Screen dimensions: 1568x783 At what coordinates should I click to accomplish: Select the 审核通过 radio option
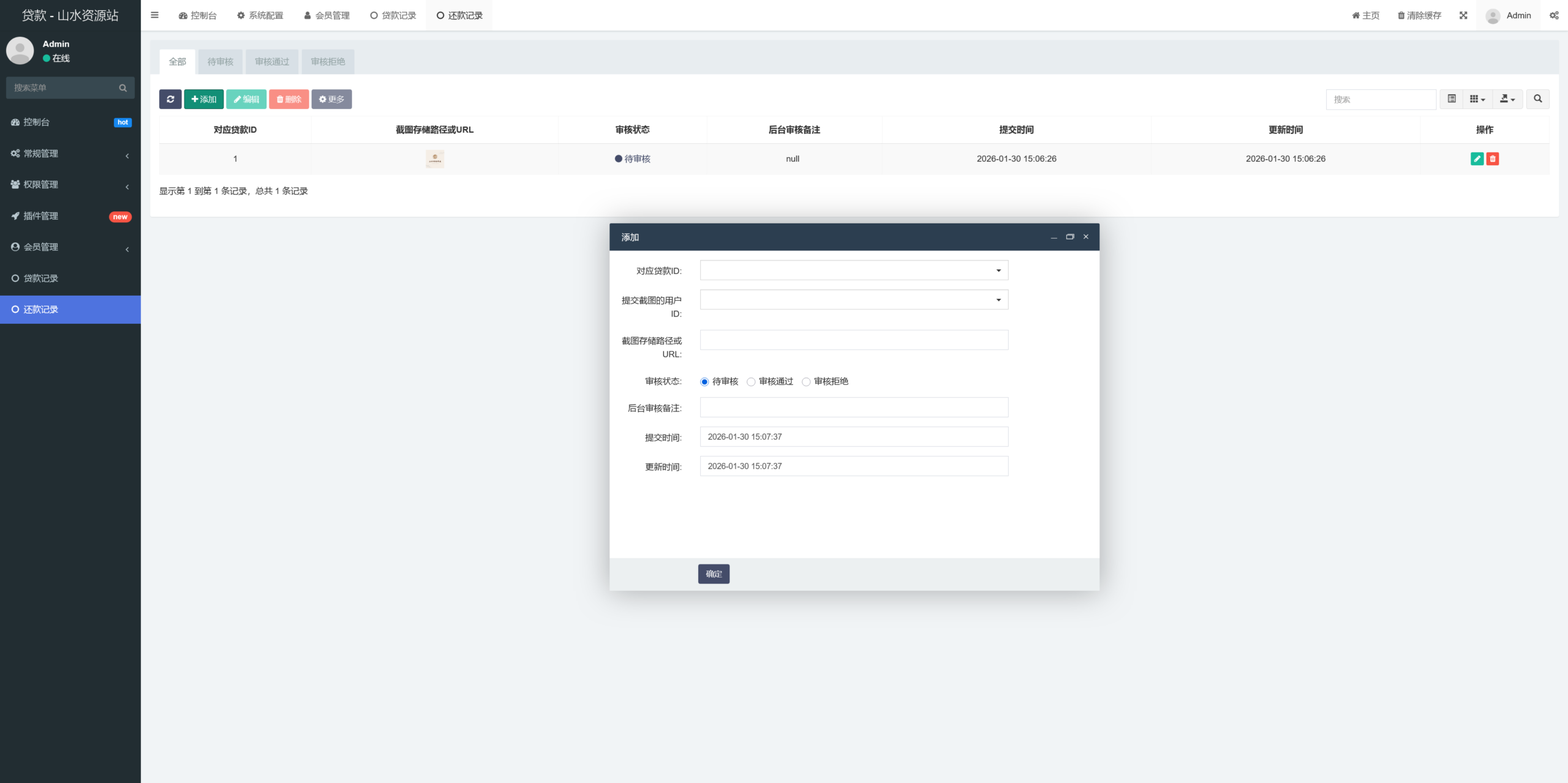pyautogui.click(x=751, y=382)
